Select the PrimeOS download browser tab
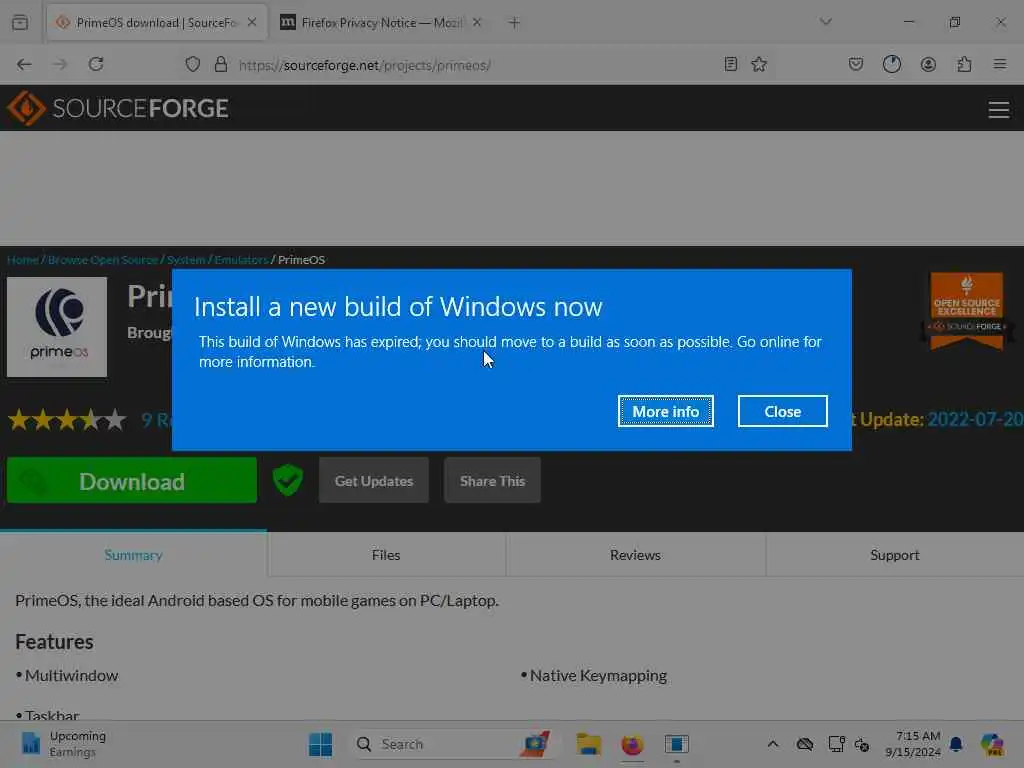 point(155,23)
